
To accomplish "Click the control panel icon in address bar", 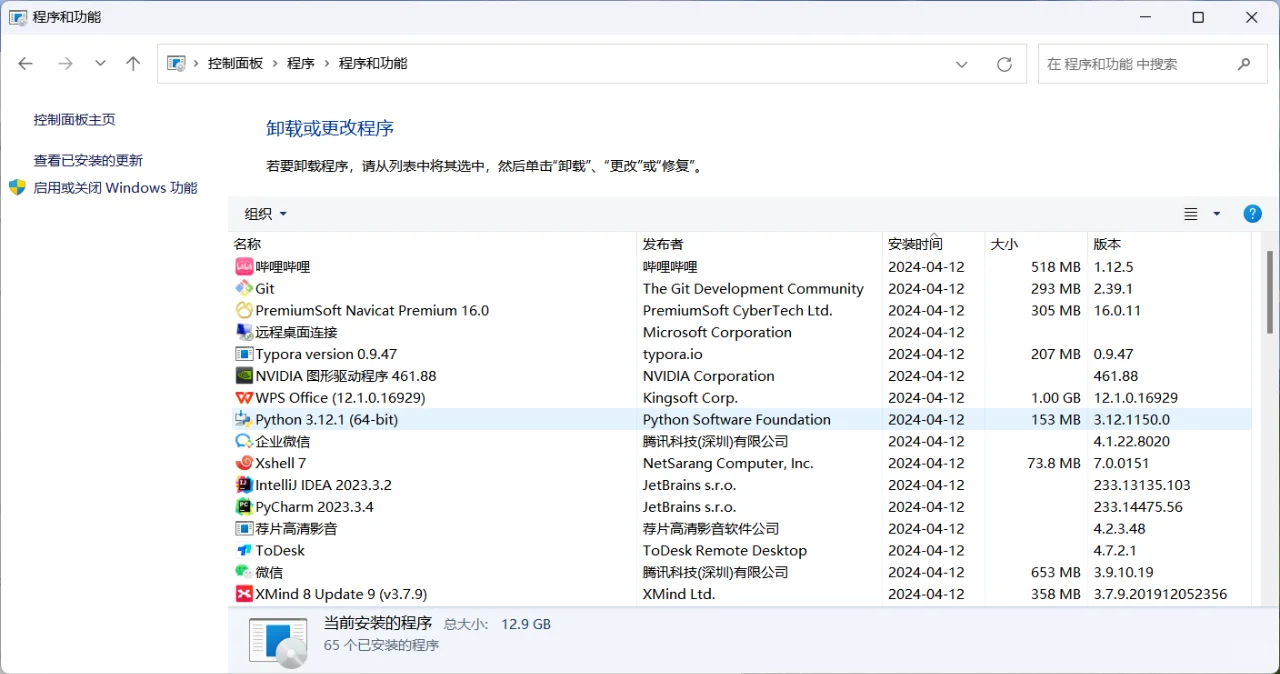I will (176, 63).
